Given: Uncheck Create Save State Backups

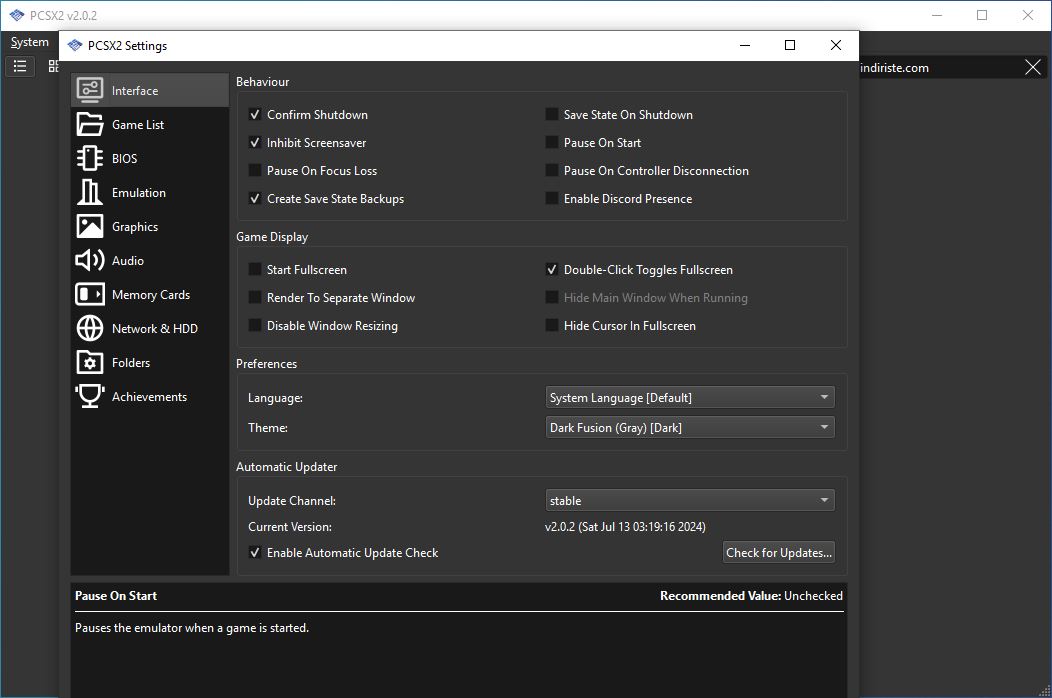Looking at the screenshot, I should coord(255,199).
